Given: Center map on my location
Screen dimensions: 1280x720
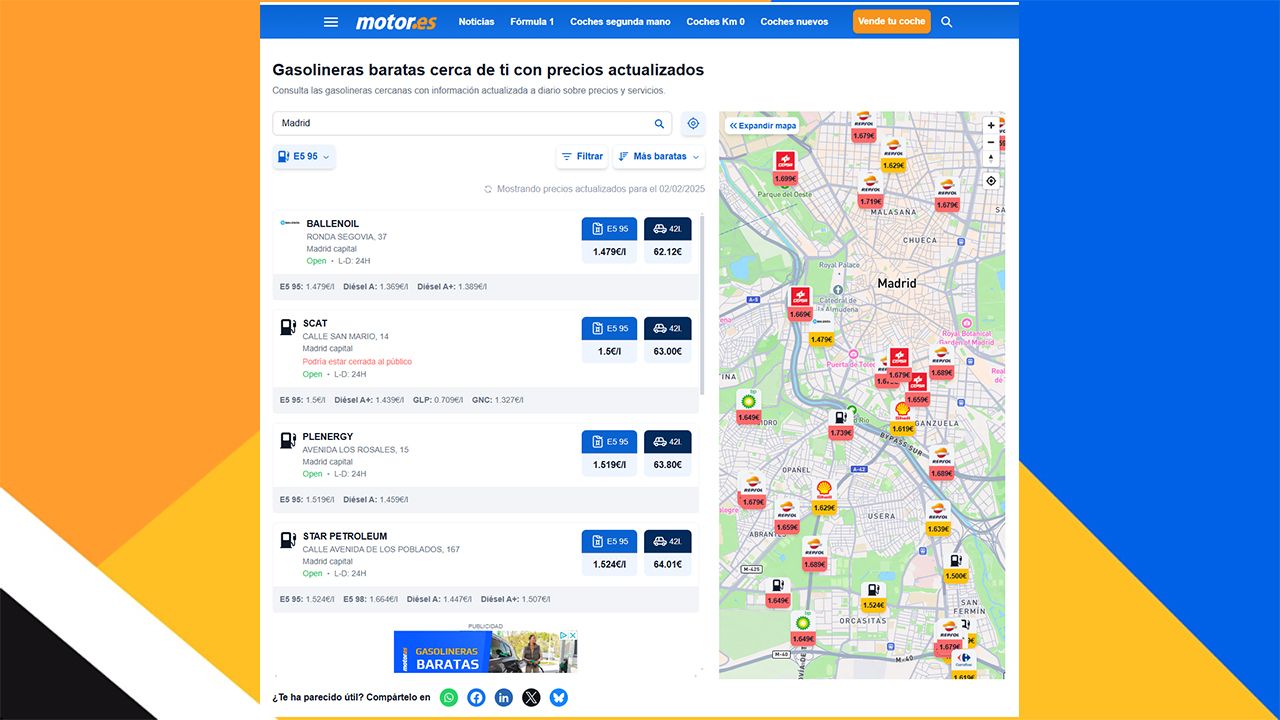Looking at the screenshot, I should 991,181.
